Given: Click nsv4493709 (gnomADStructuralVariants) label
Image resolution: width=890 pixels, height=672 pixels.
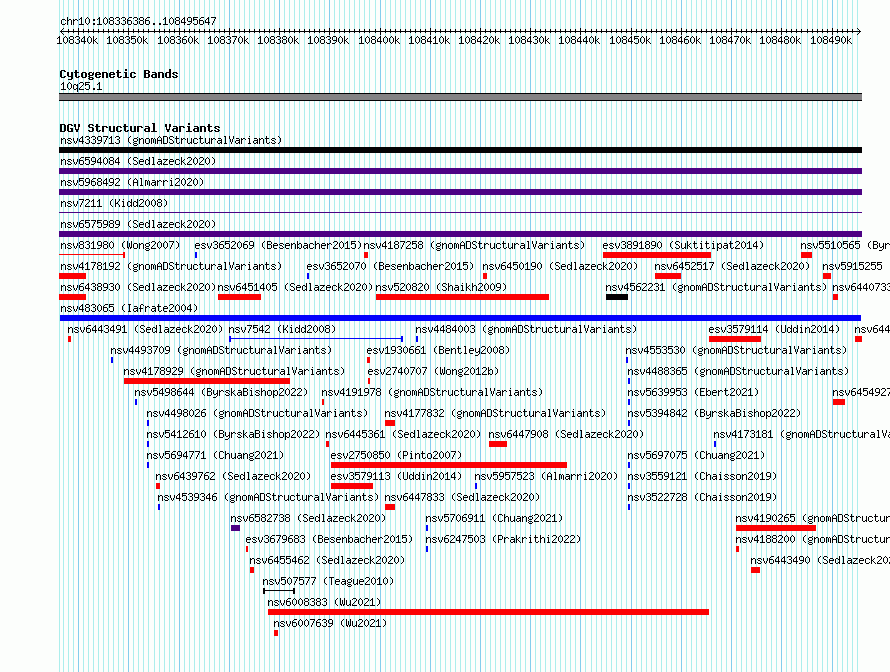Looking at the screenshot, I should click(x=221, y=350).
